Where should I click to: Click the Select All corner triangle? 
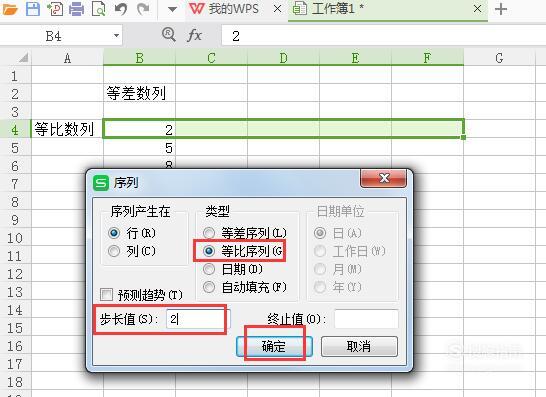tap(23, 57)
